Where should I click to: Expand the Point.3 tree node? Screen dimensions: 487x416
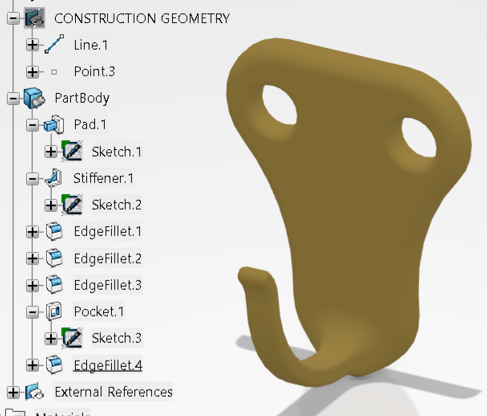(x=33, y=72)
